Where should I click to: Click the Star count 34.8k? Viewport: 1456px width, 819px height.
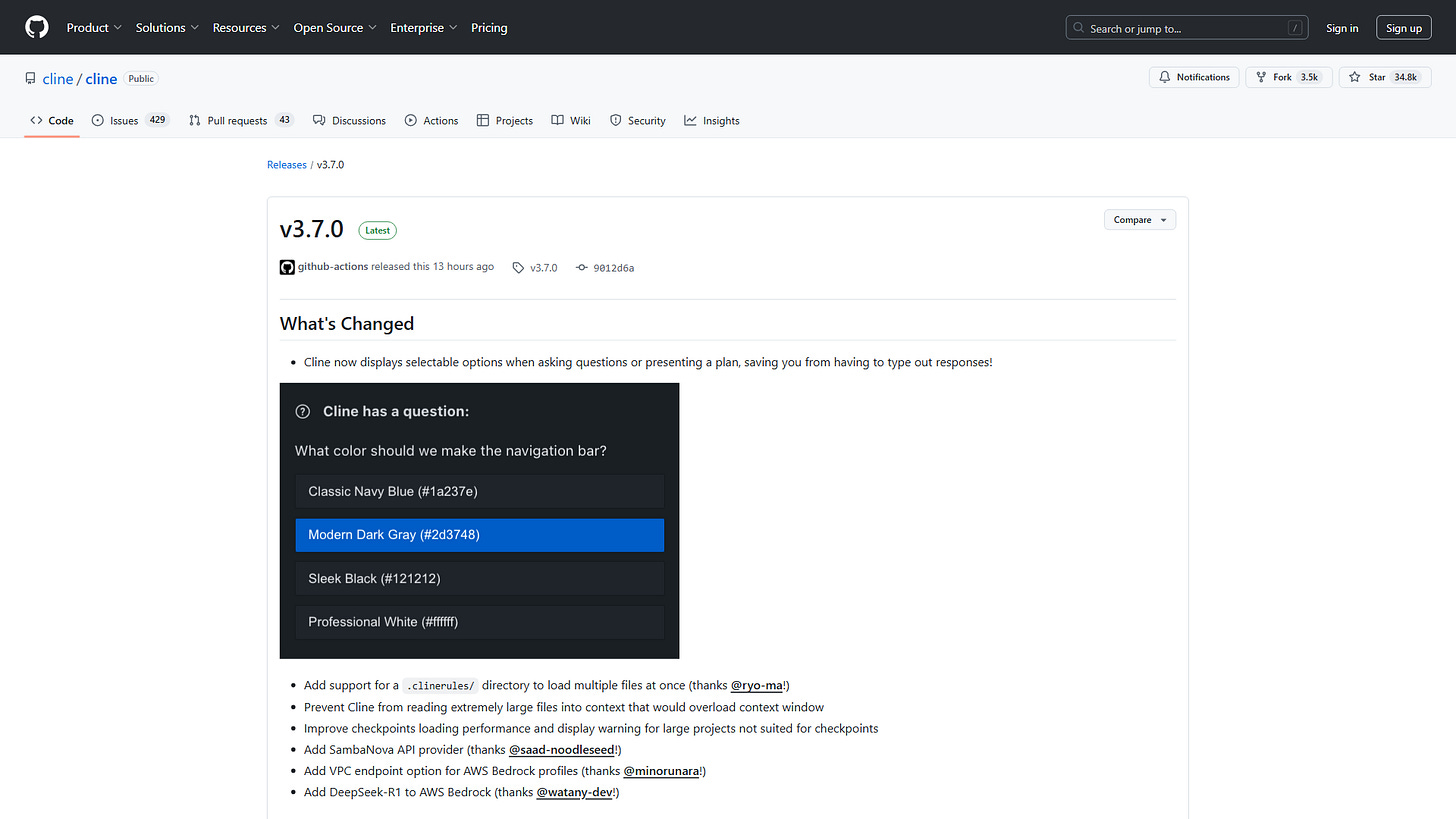pos(1406,77)
